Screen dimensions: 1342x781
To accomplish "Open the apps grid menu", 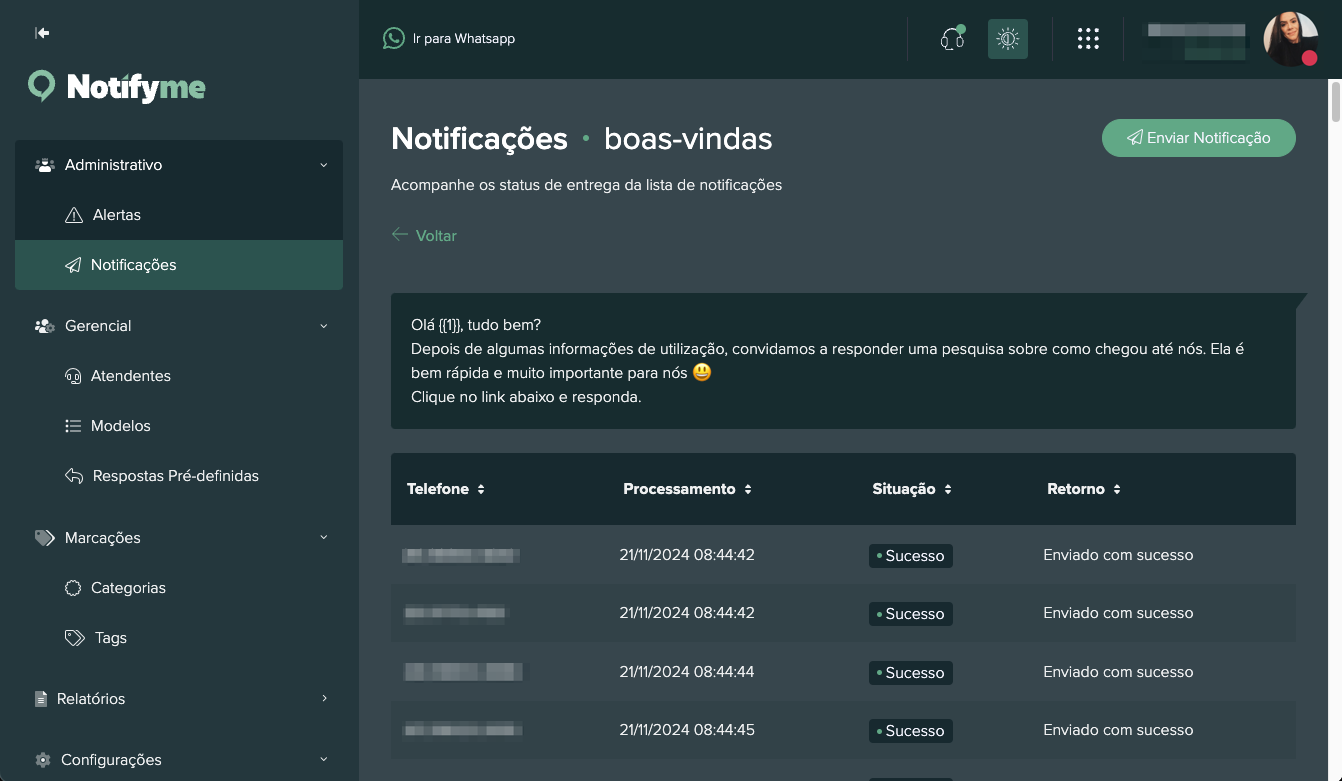I will pyautogui.click(x=1088, y=39).
